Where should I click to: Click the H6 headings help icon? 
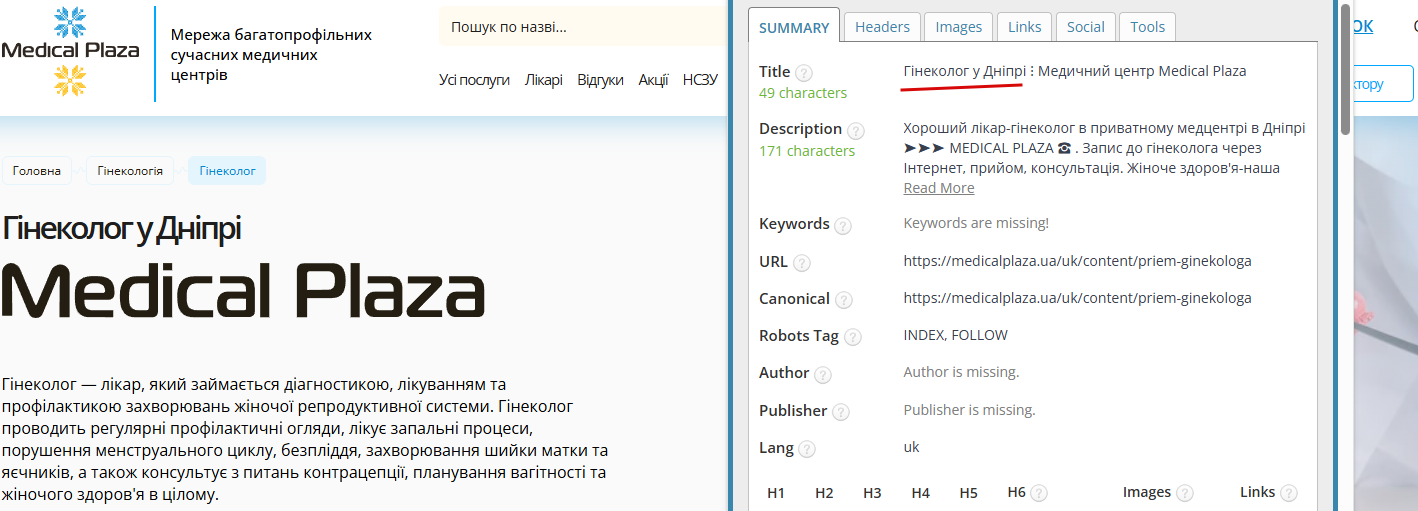point(1039,493)
